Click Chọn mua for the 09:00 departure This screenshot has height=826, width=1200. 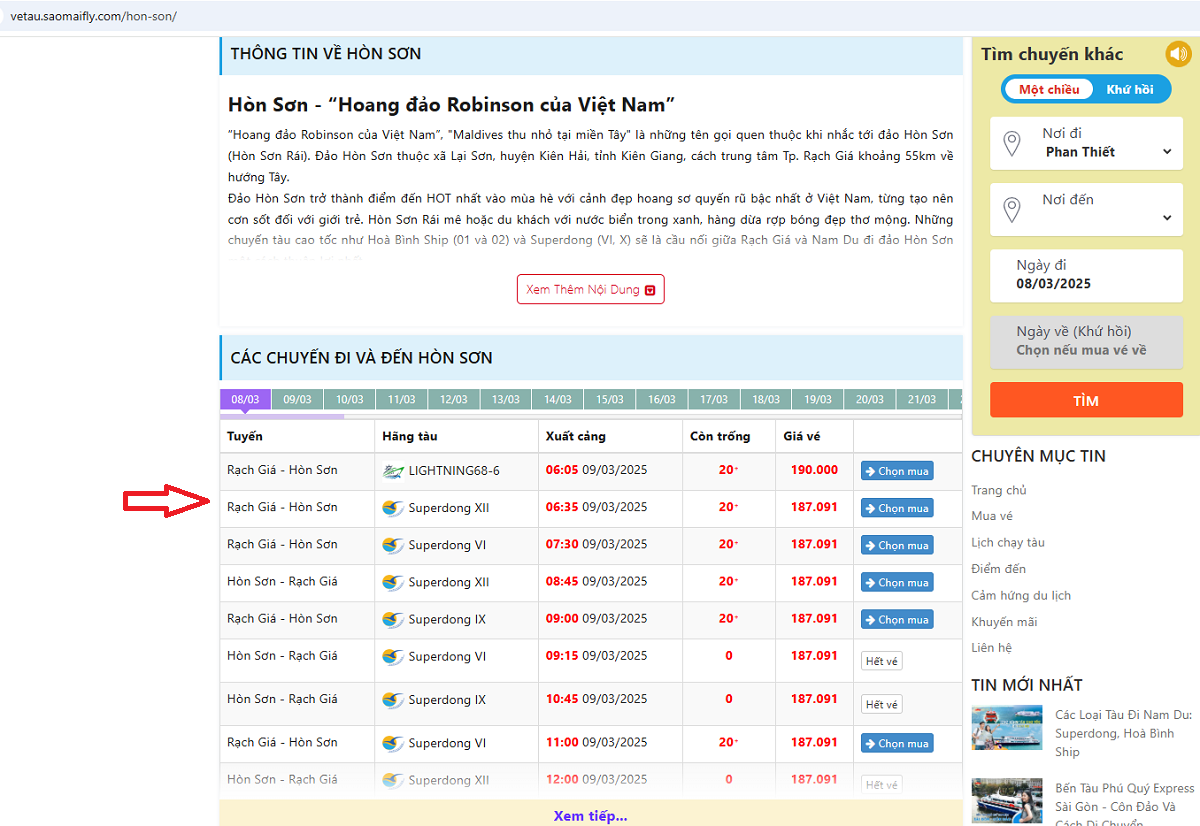[x=897, y=619]
